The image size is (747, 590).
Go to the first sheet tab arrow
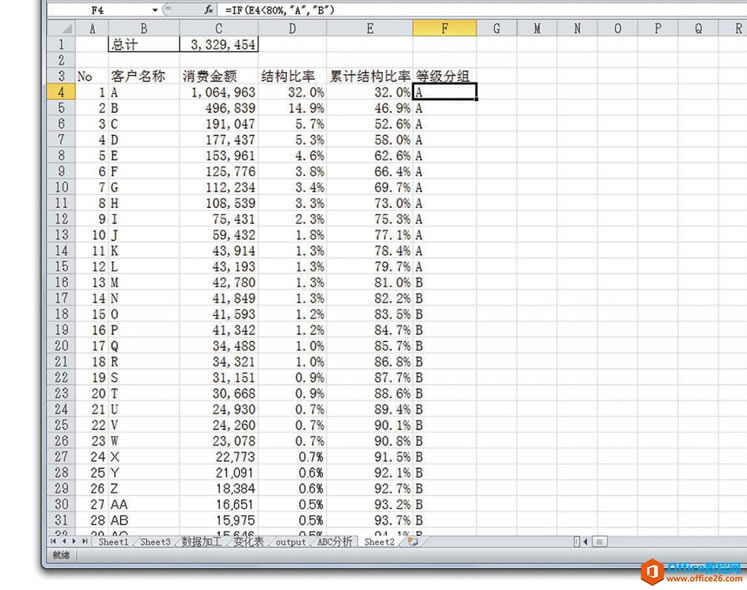53,541
